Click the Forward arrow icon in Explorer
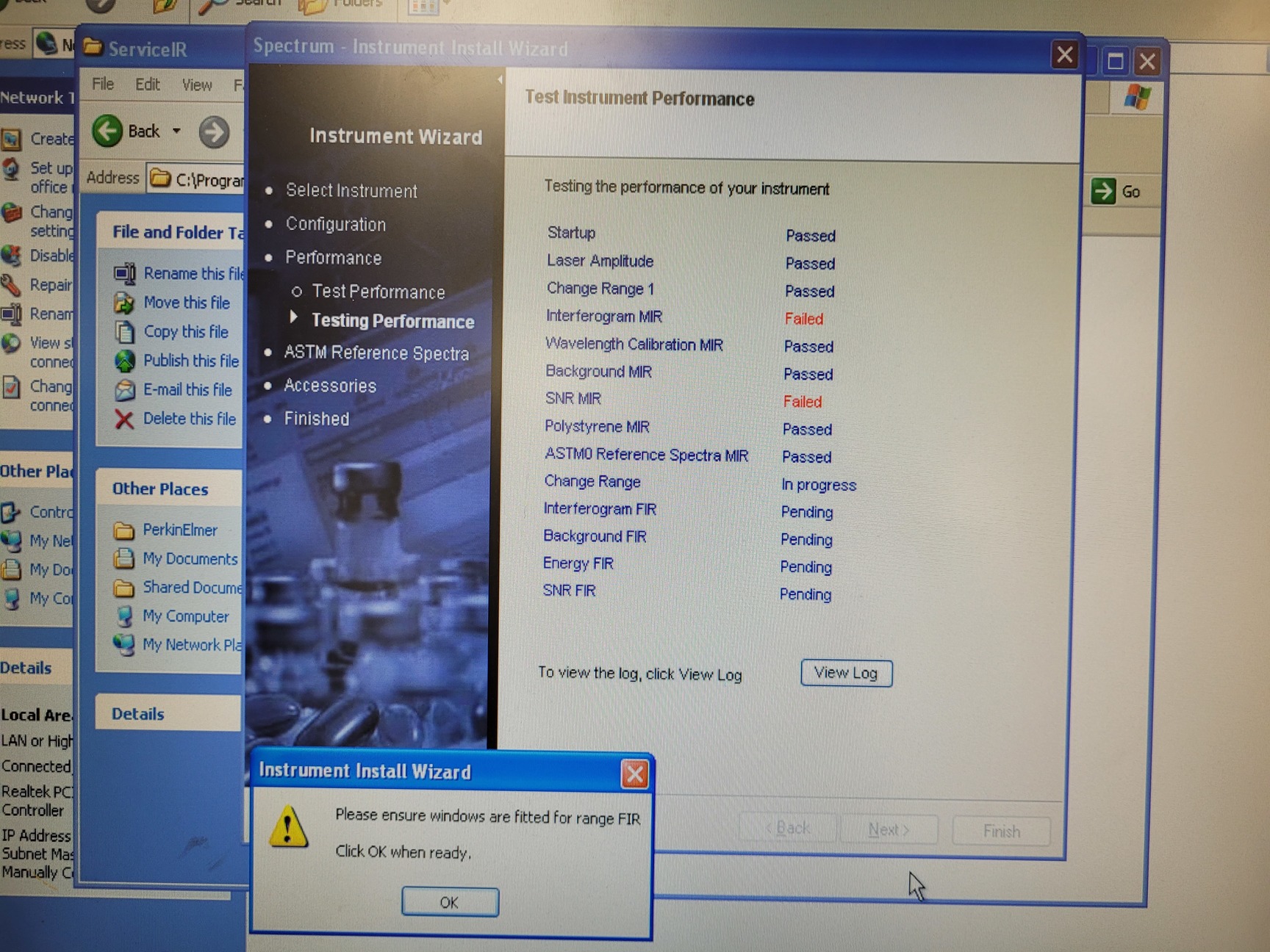The width and height of the screenshot is (1270, 952). click(214, 133)
